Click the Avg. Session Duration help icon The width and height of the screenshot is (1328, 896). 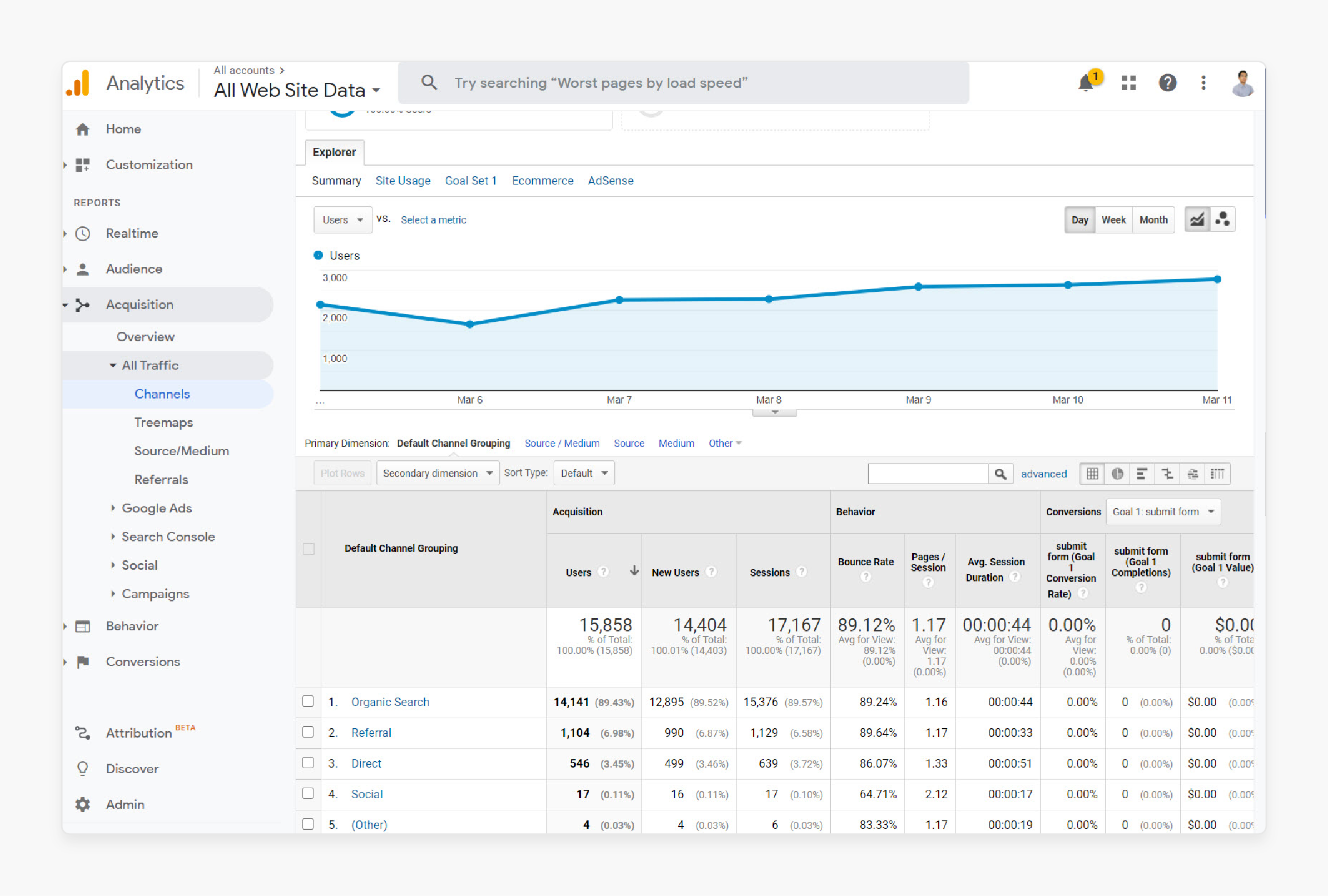pos(1015,577)
